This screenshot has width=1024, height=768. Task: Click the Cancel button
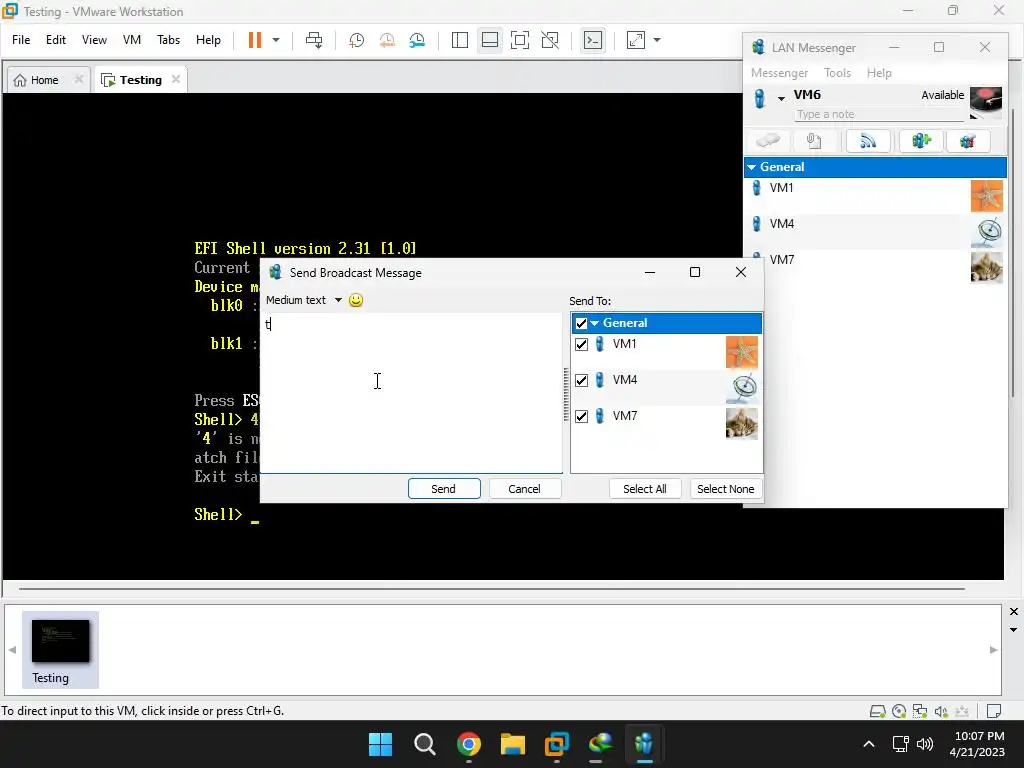pyautogui.click(x=524, y=488)
